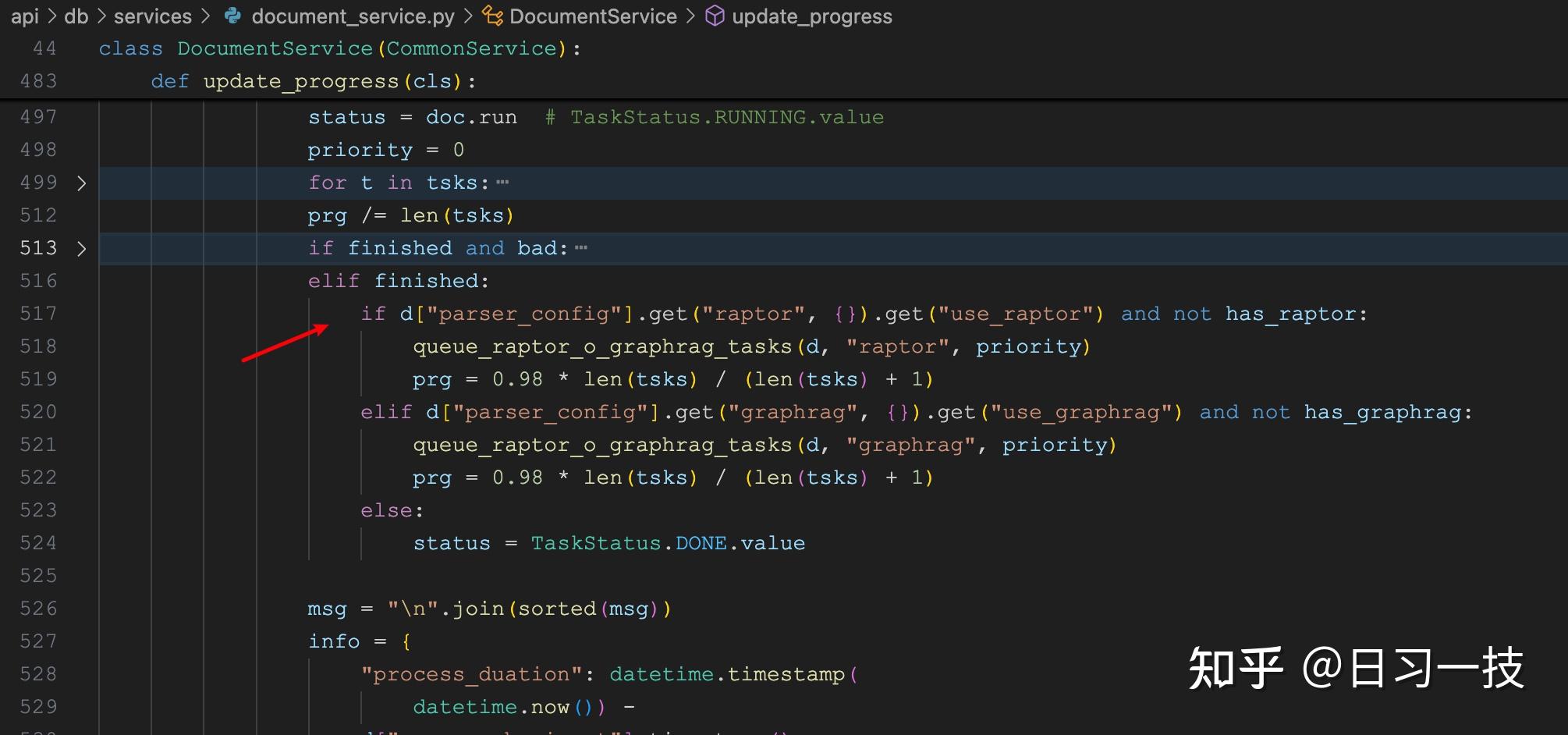Image resolution: width=1568 pixels, height=735 pixels.
Task: Click 'queue_raptor_o_graphrag_tasks' on line 518
Action: 602,346
